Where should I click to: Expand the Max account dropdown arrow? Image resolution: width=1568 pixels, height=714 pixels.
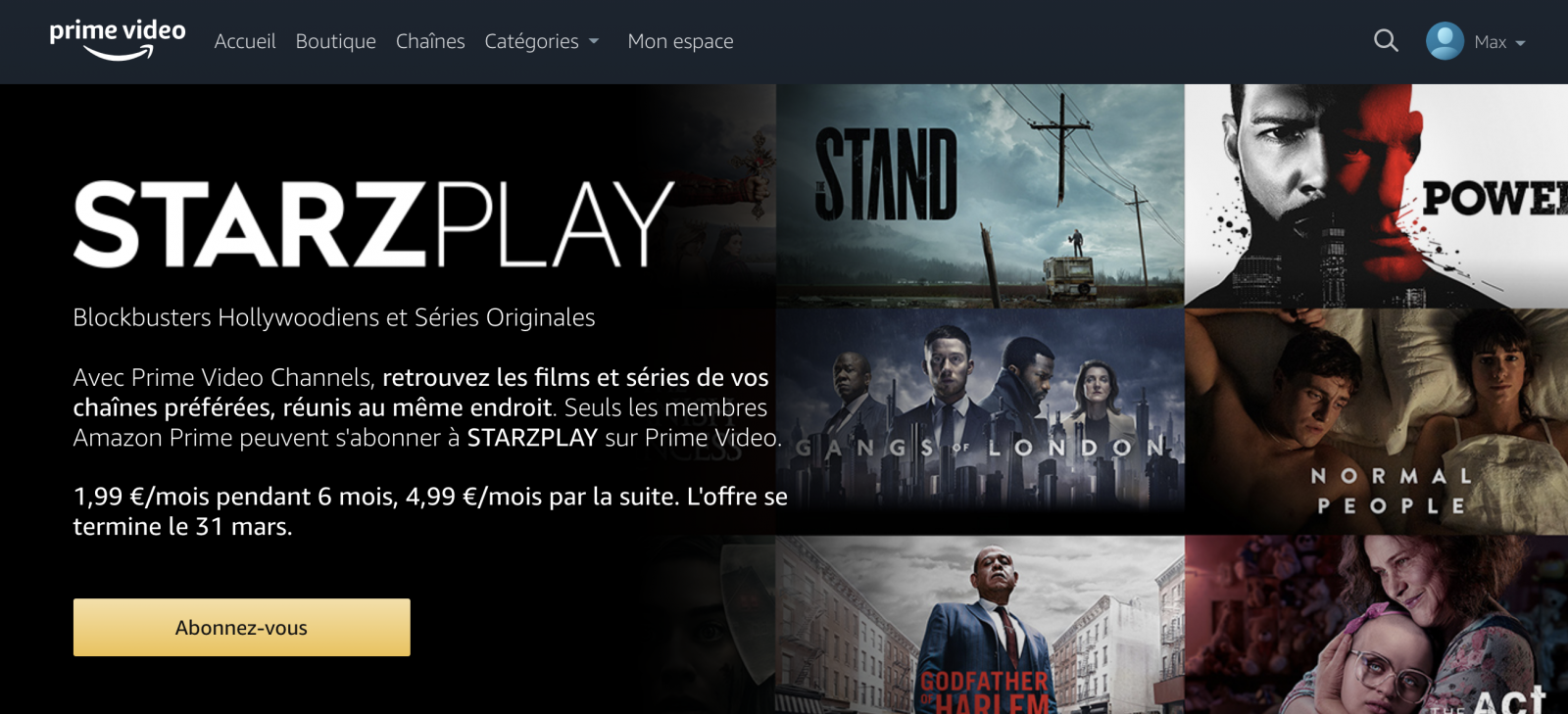tap(1520, 43)
